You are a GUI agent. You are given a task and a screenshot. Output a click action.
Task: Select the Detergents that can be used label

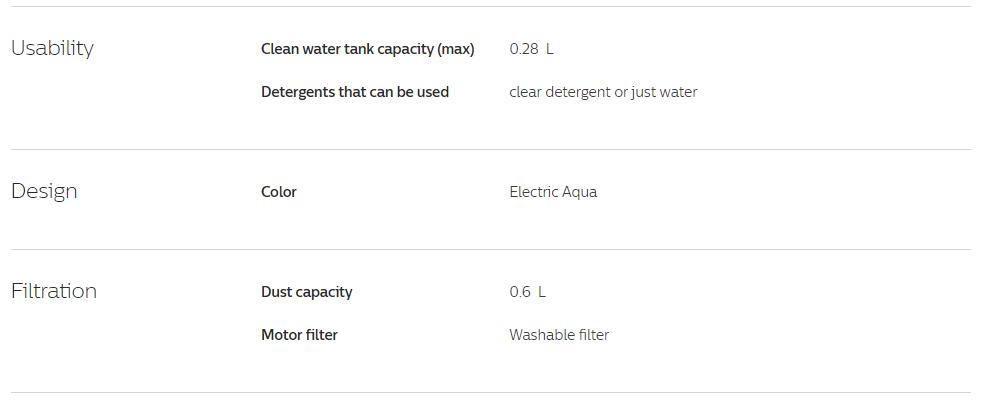point(355,92)
